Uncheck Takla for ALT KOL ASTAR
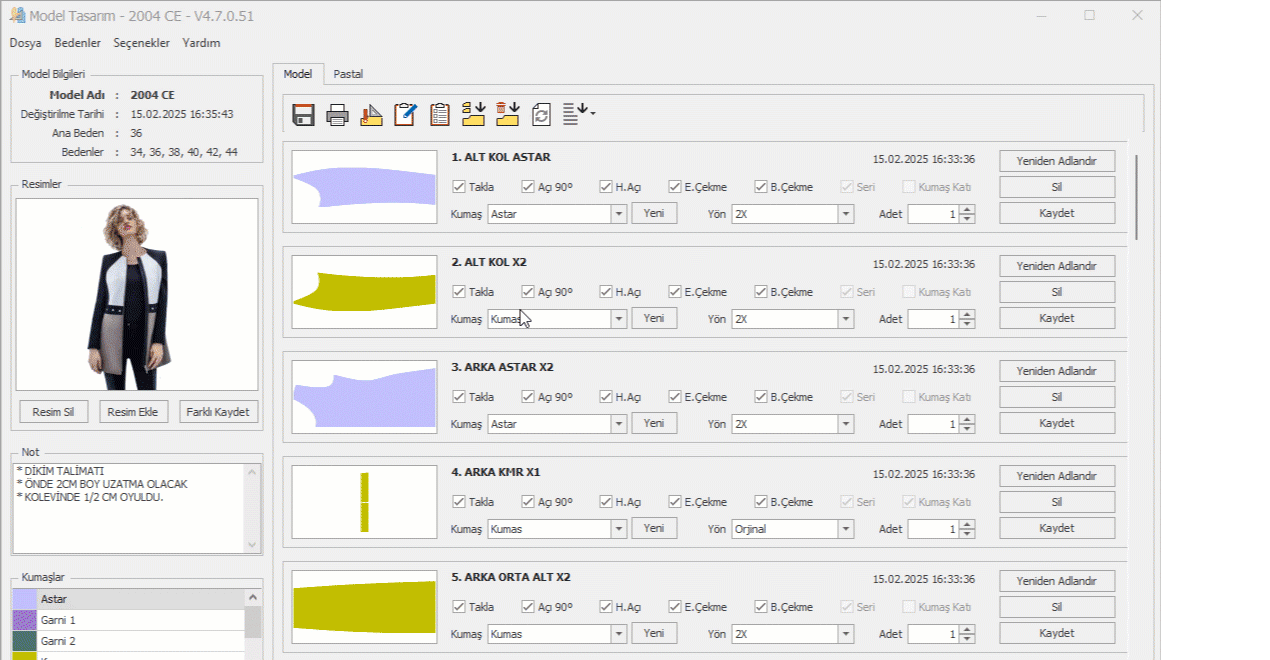Screen dimensions: 1270x660 [459, 187]
